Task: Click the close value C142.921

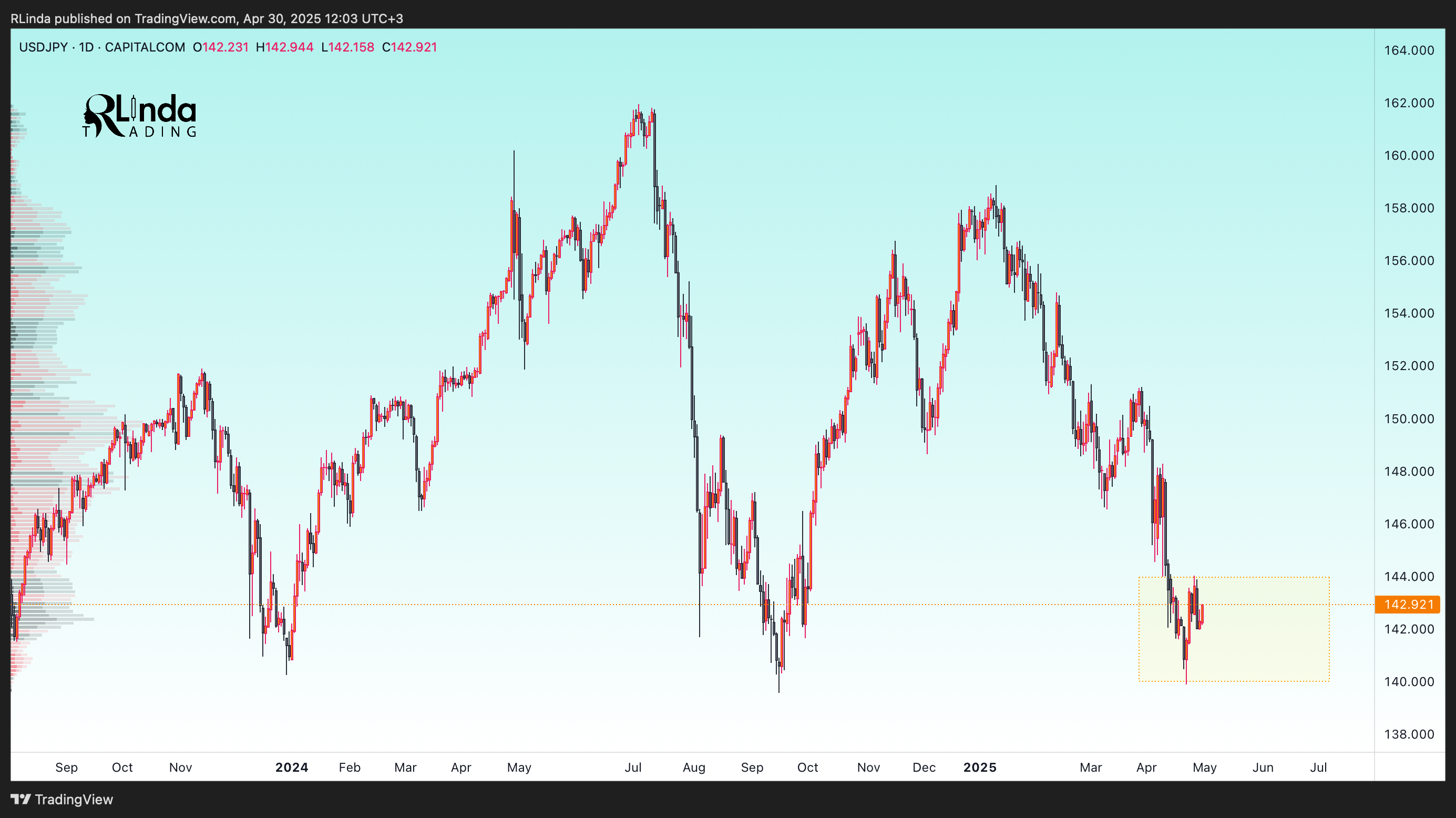Action: (x=409, y=47)
